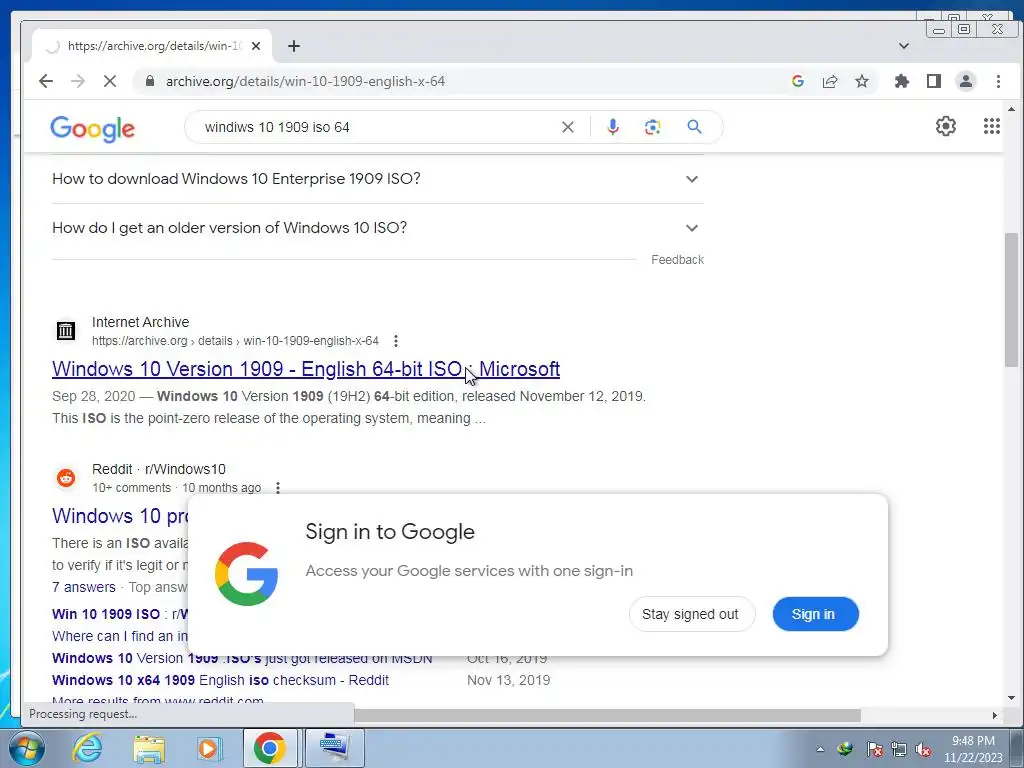Open Windows Media Player on taskbar

pos(209,748)
